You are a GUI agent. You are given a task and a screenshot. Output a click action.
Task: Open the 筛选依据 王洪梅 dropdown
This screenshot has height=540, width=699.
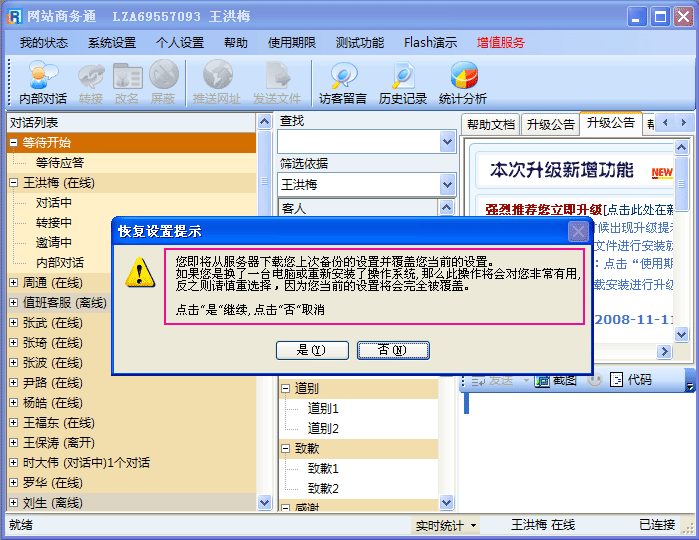point(447,185)
